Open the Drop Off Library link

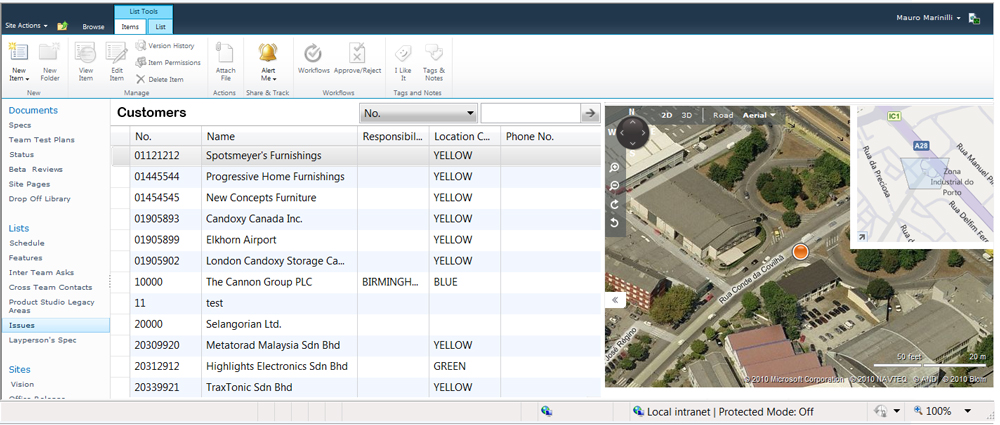40,198
